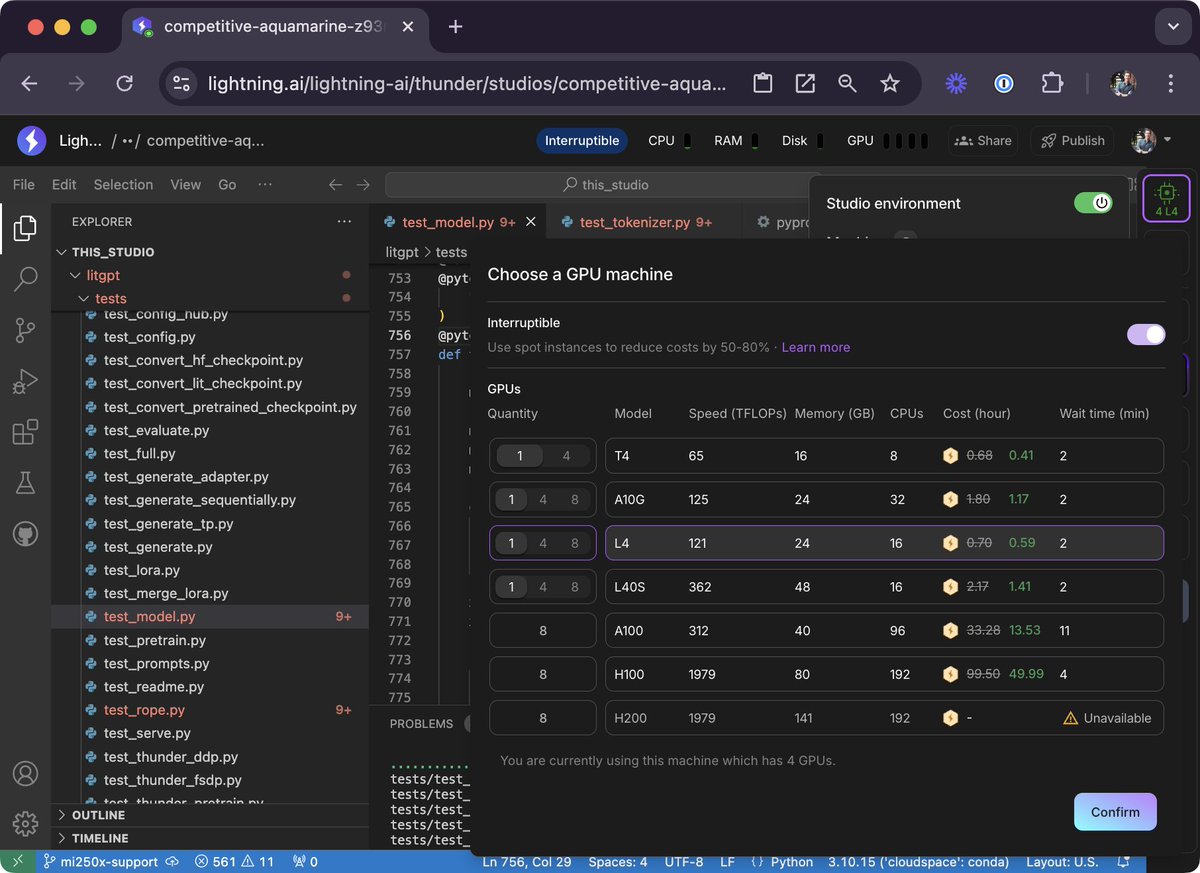
Task: Select quantity 8 in the L40S row
Action: [575, 587]
